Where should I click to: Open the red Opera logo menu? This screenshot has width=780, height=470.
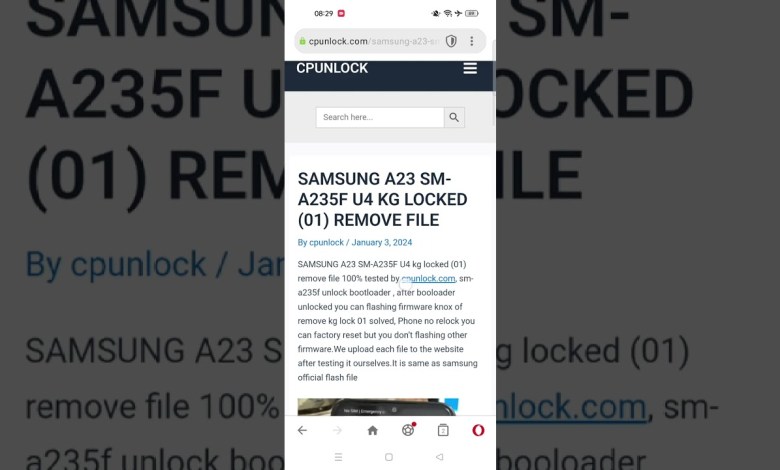pos(478,430)
